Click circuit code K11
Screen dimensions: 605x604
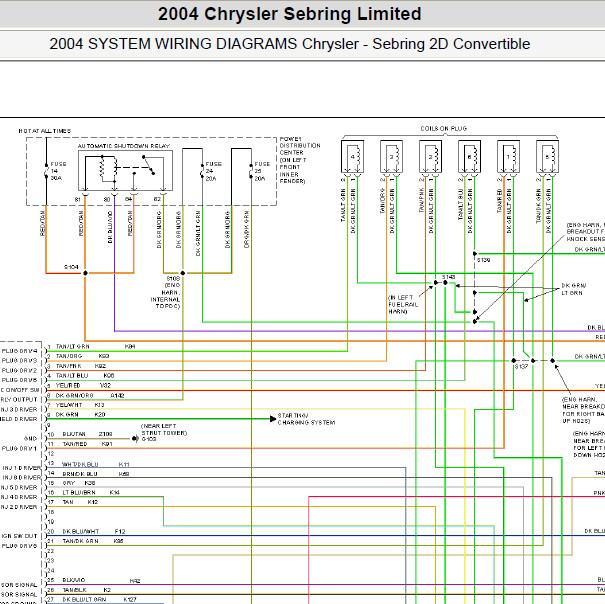point(124,464)
